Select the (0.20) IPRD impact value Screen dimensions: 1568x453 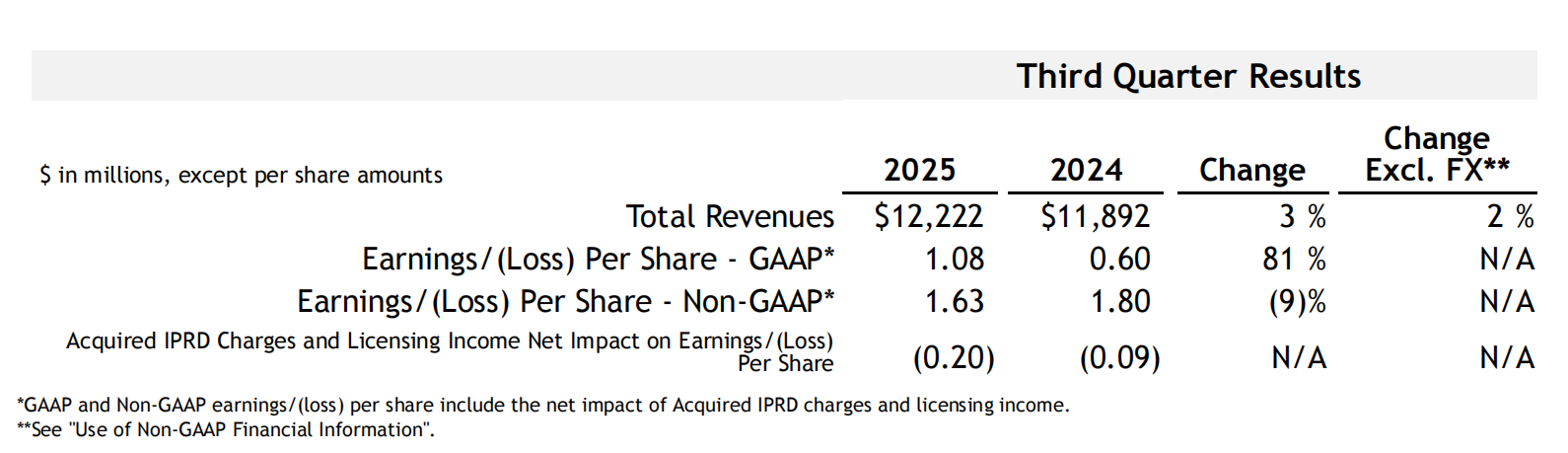click(x=953, y=357)
